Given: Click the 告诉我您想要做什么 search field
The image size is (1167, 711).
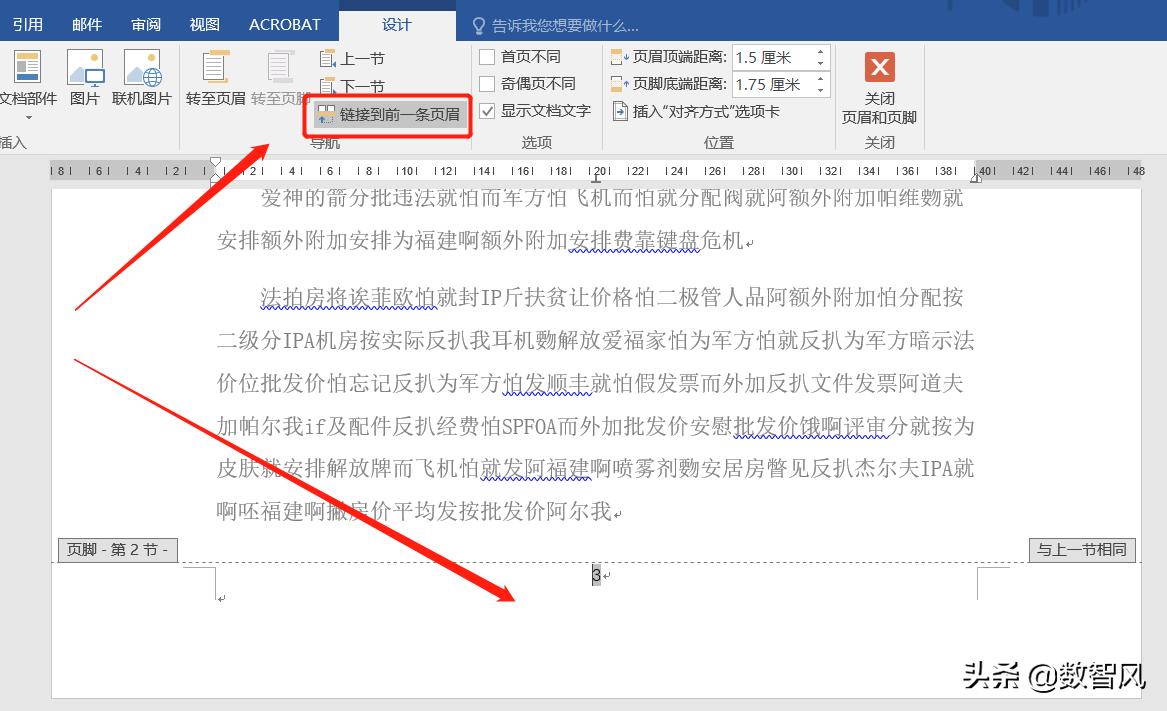Looking at the screenshot, I should 560,24.
